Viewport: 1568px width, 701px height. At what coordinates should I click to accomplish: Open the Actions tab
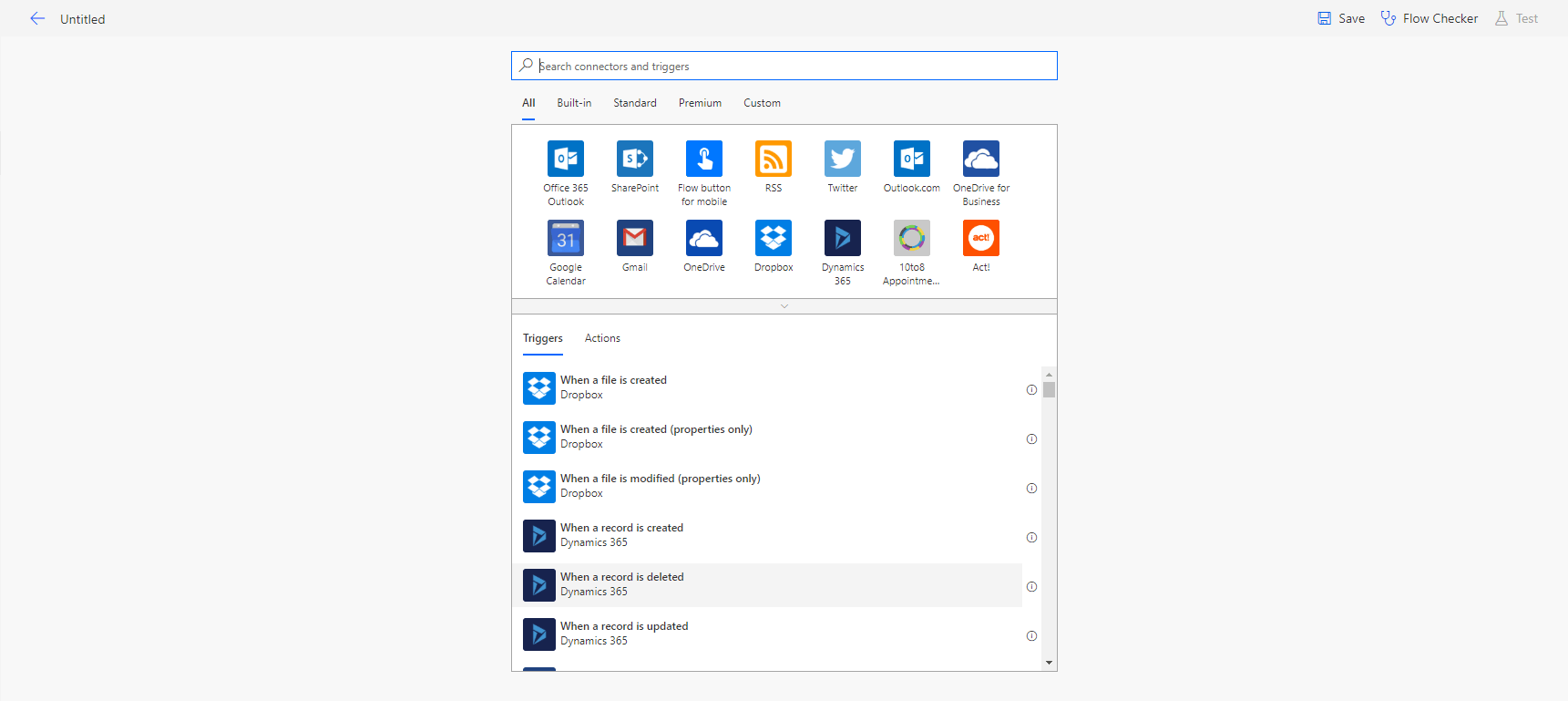(602, 338)
